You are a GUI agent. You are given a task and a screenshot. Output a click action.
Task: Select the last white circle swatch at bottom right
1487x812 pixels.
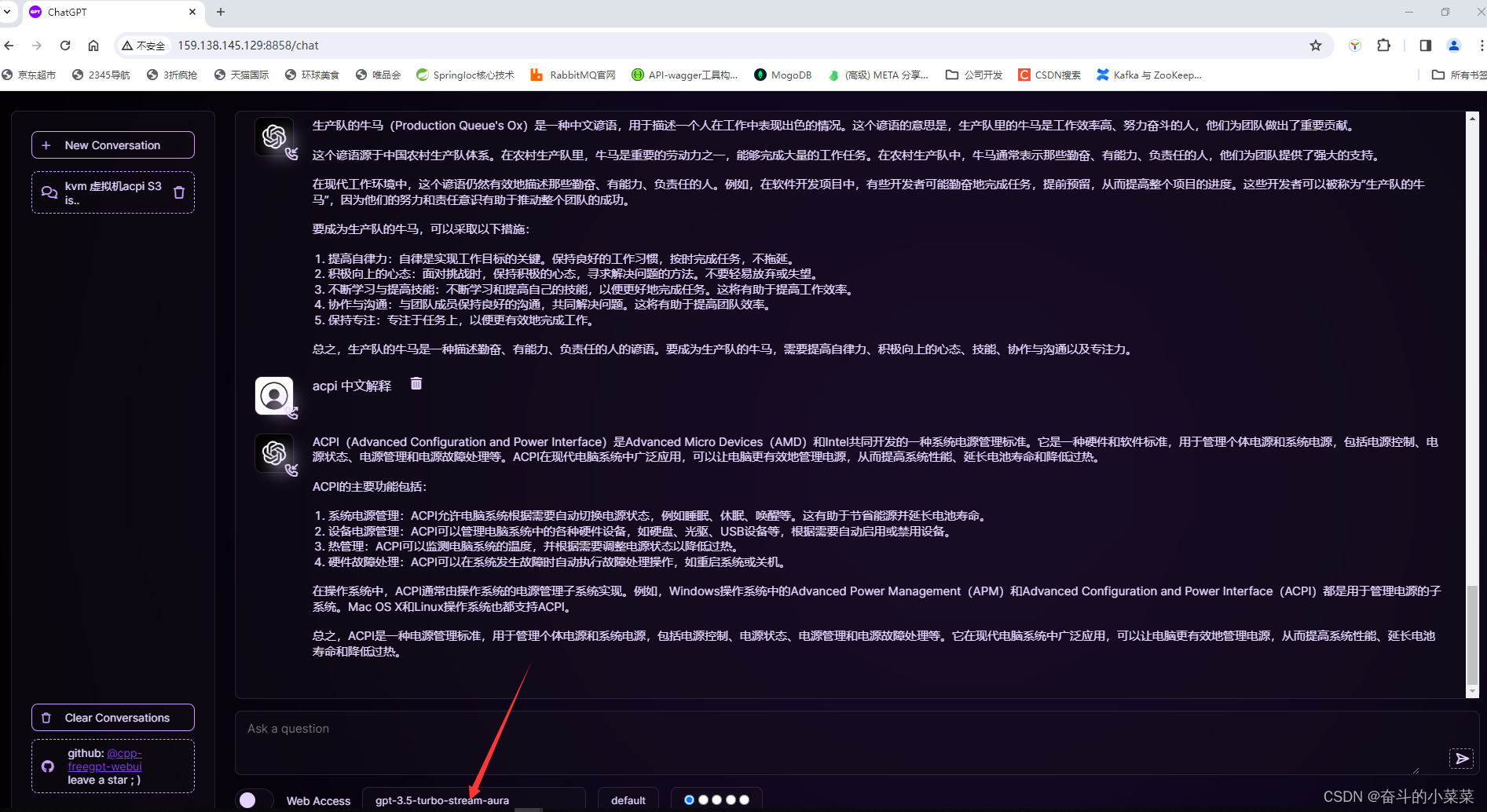(744, 799)
